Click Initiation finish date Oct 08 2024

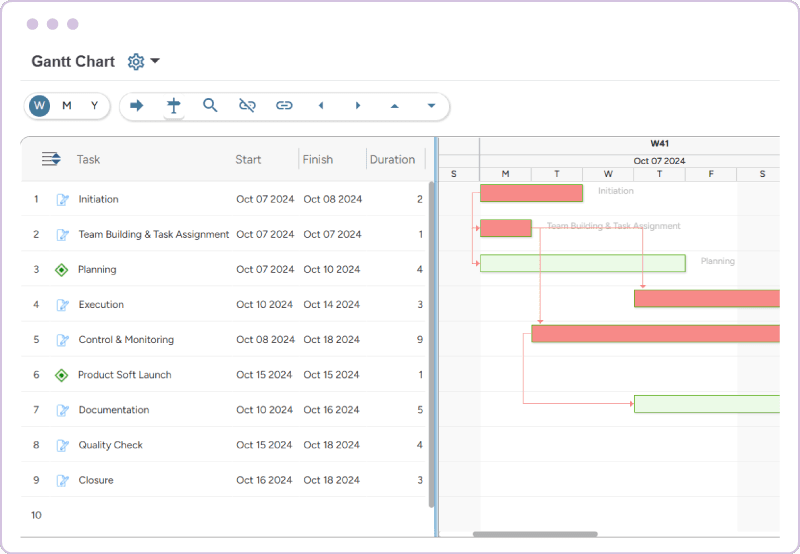[333, 199]
